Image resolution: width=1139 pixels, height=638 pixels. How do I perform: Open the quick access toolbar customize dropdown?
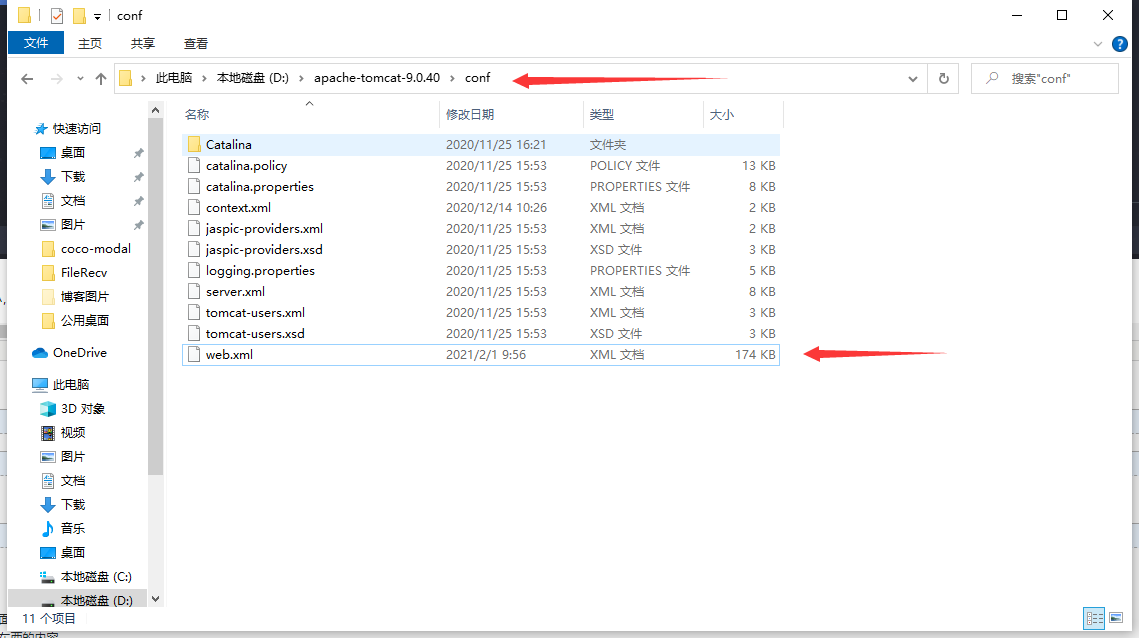pyautogui.click(x=97, y=16)
